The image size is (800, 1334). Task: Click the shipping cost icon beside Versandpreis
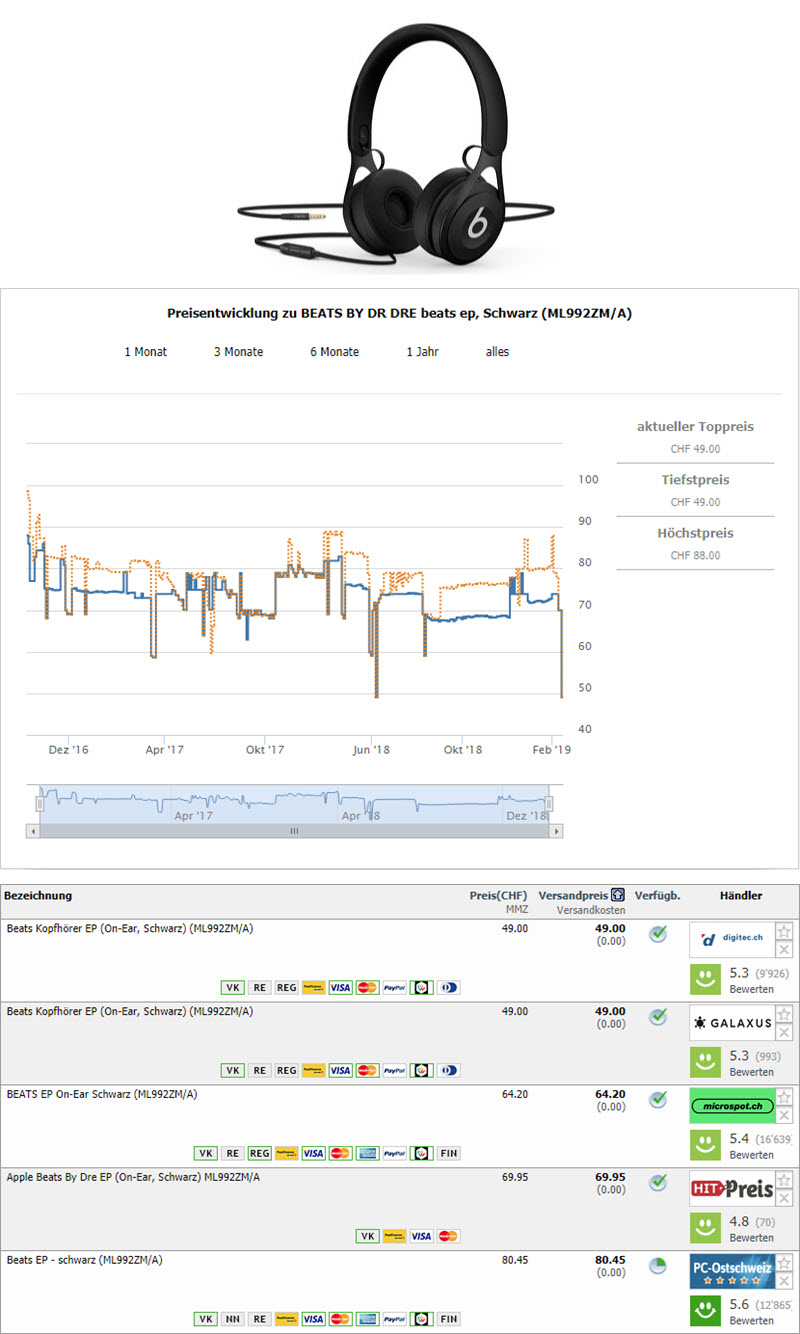coord(618,896)
